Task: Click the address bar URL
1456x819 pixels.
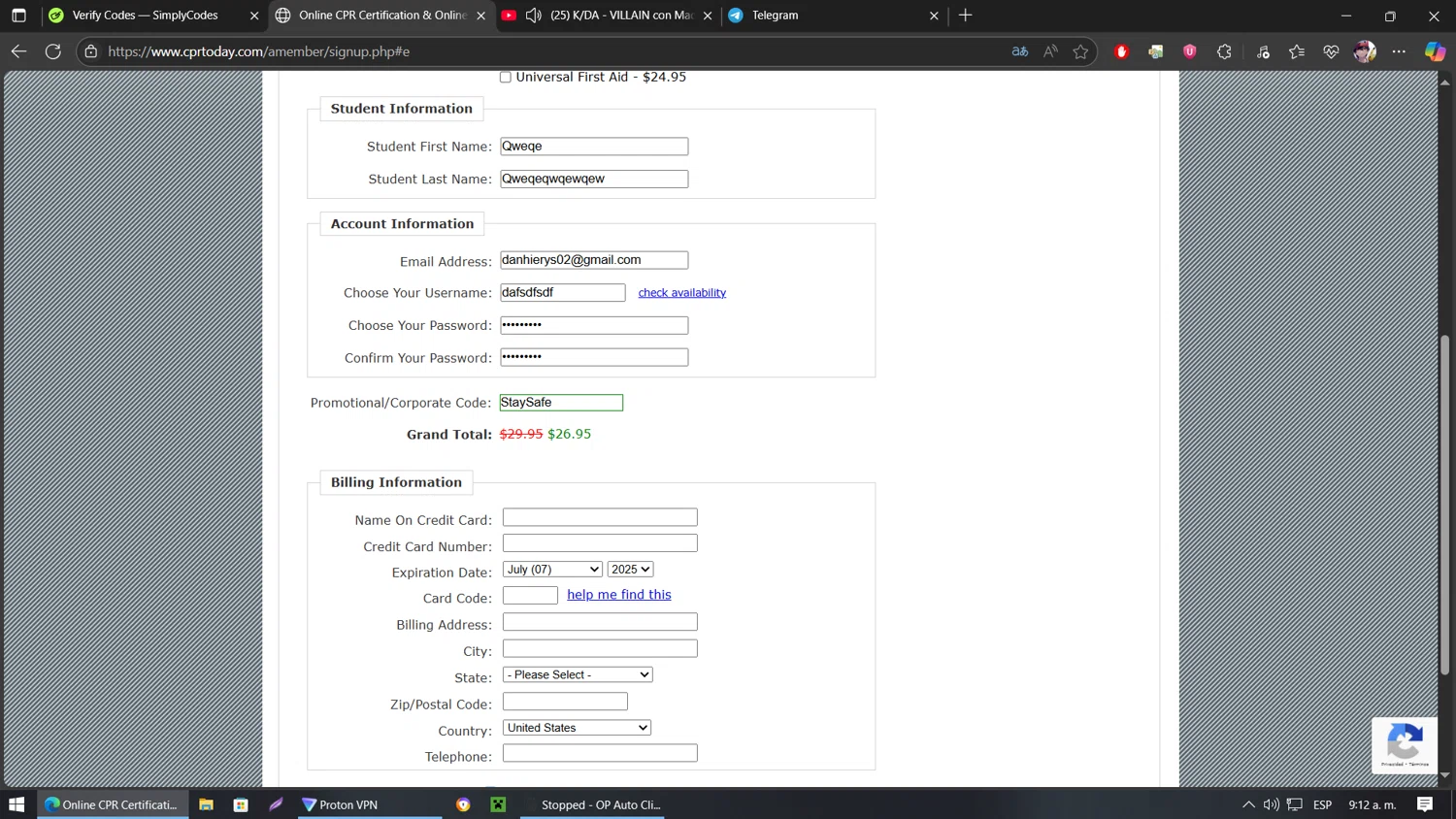Action: point(259,51)
